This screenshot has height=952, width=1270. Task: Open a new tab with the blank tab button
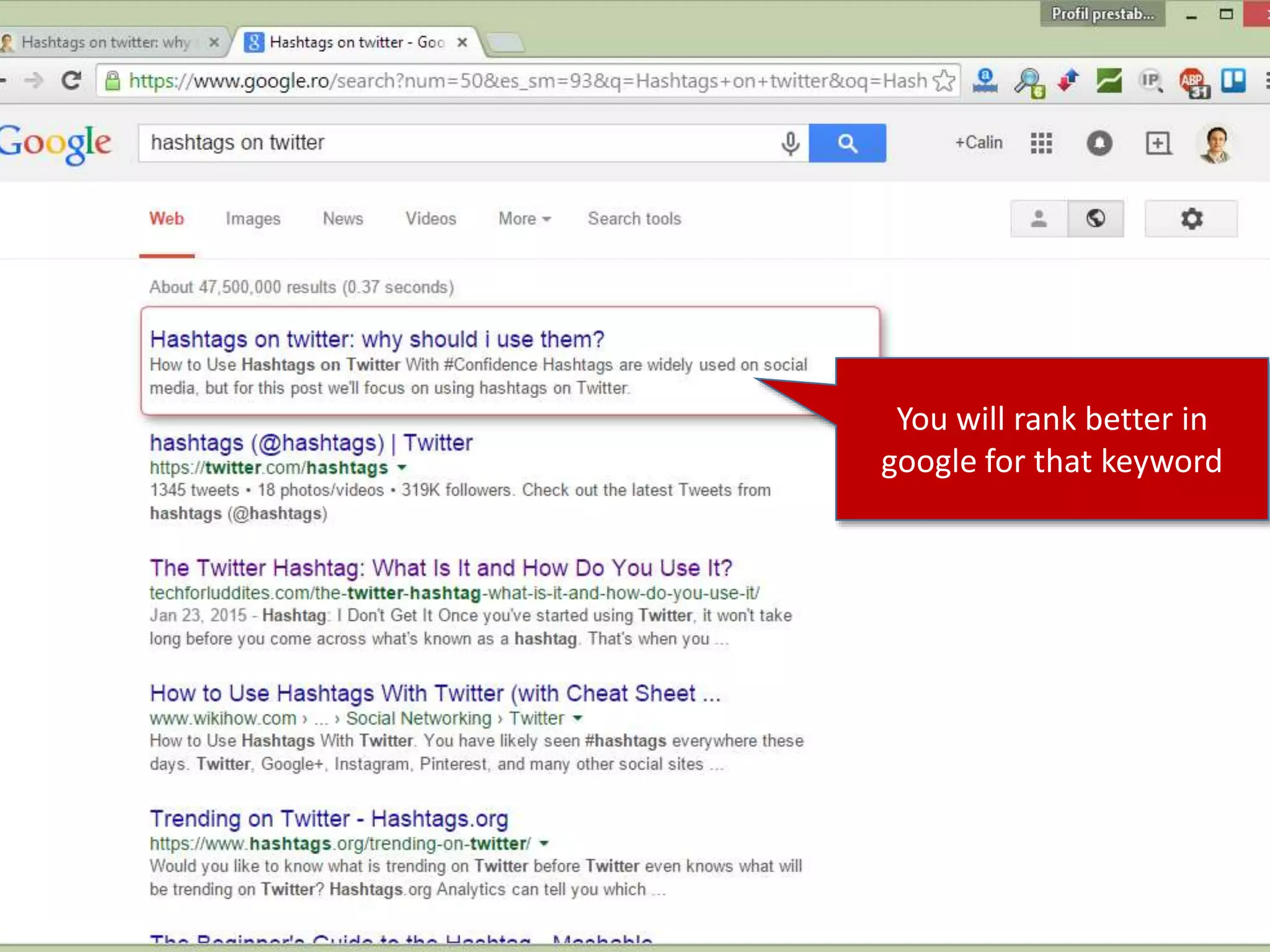tap(505, 43)
